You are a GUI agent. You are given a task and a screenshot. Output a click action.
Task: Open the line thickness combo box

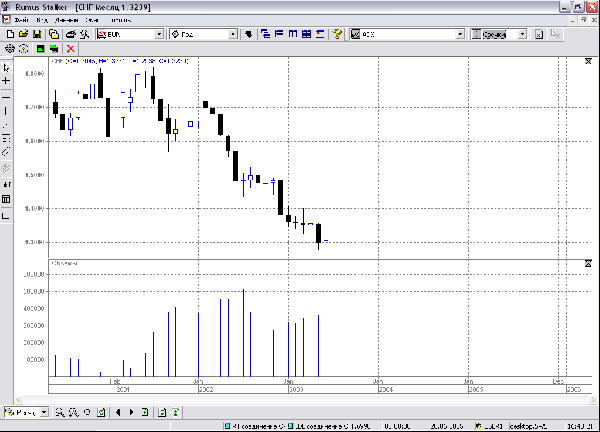[x=499, y=34]
